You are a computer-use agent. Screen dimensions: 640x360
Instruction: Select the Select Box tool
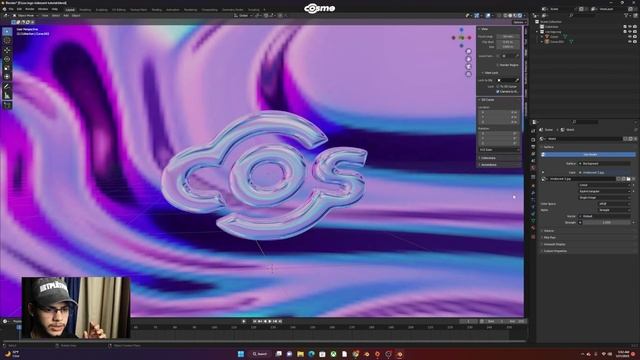coord(7,31)
